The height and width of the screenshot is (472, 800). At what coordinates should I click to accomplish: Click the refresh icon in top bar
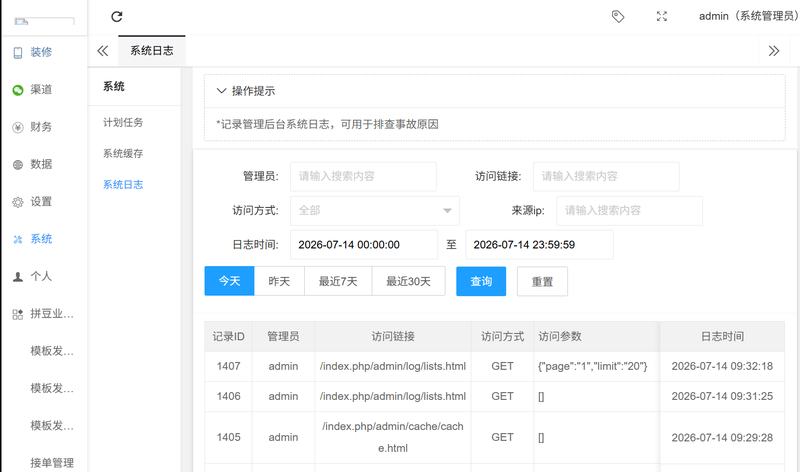click(x=117, y=16)
